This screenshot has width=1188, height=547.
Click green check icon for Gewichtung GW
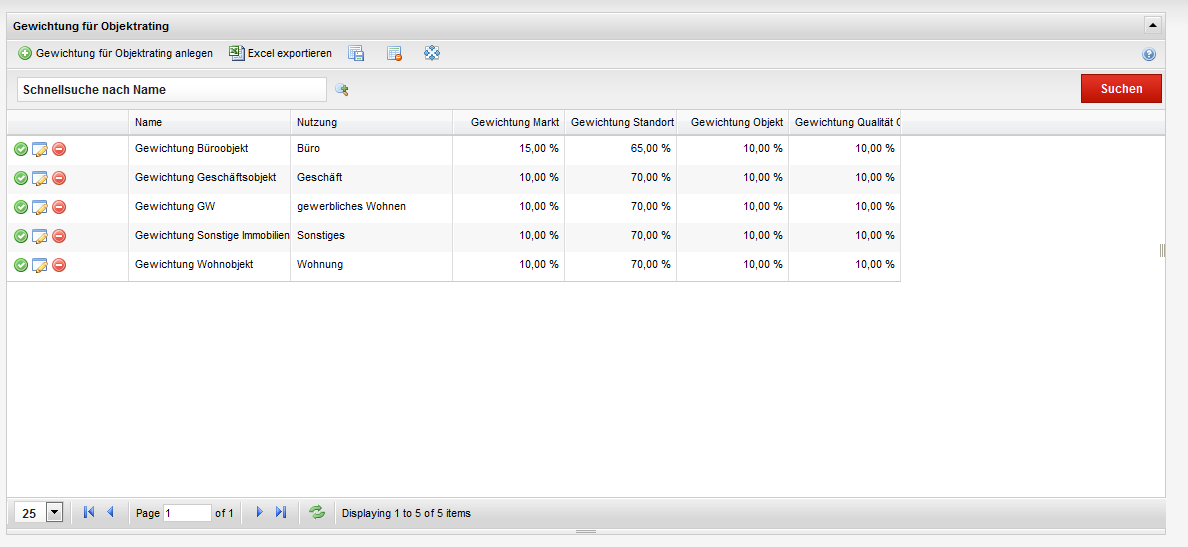(x=21, y=207)
